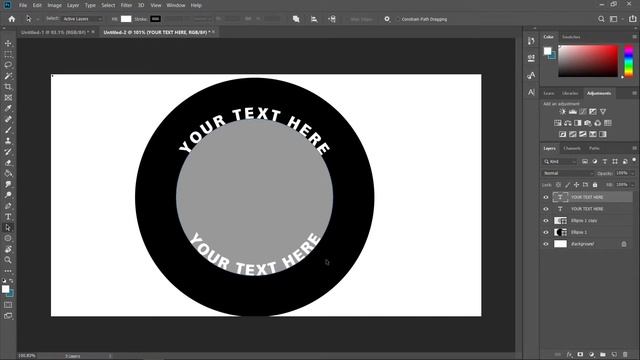Click the Home button
The image size is (640, 360).
pos(11,19)
